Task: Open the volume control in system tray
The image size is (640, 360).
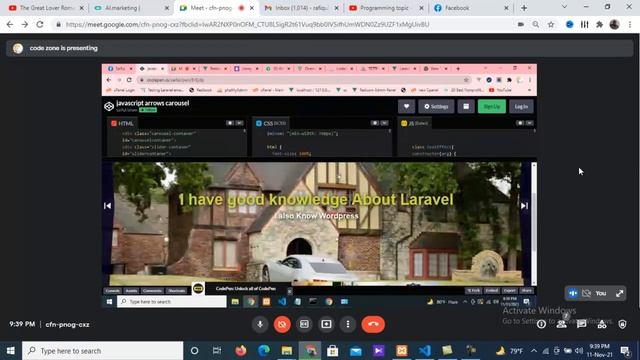Action: click(579, 351)
